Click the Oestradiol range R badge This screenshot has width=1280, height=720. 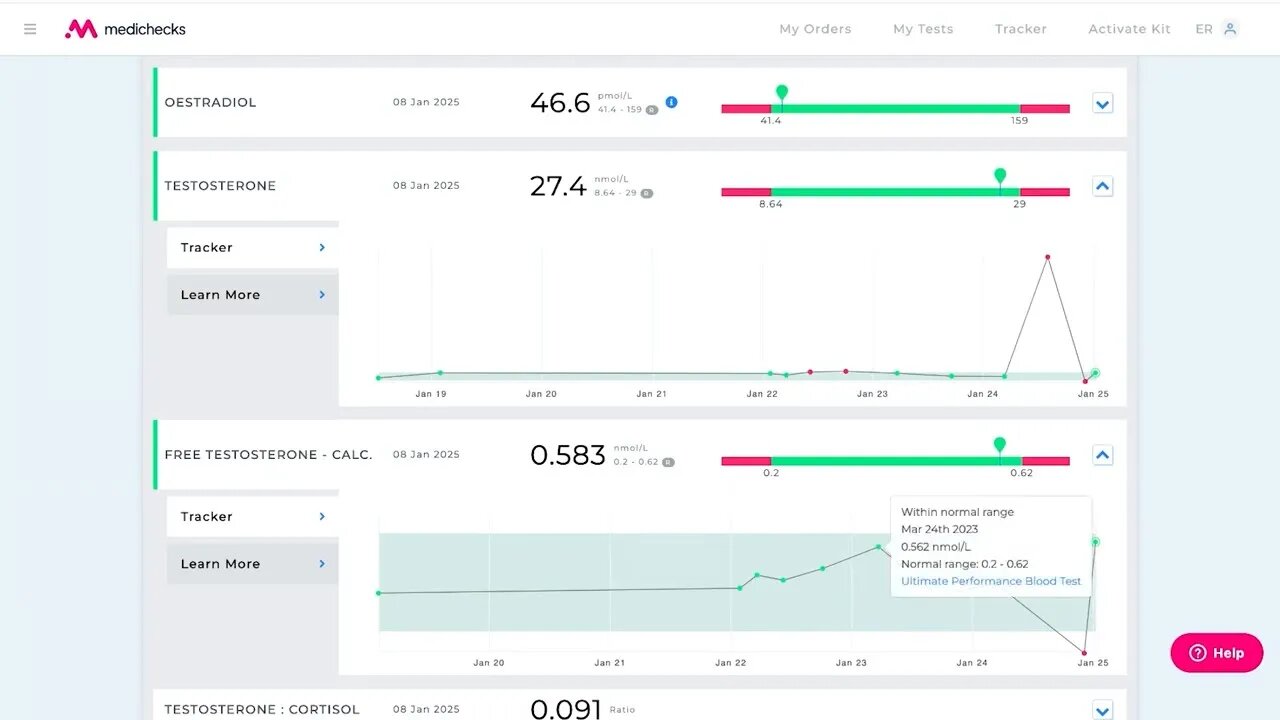652,110
